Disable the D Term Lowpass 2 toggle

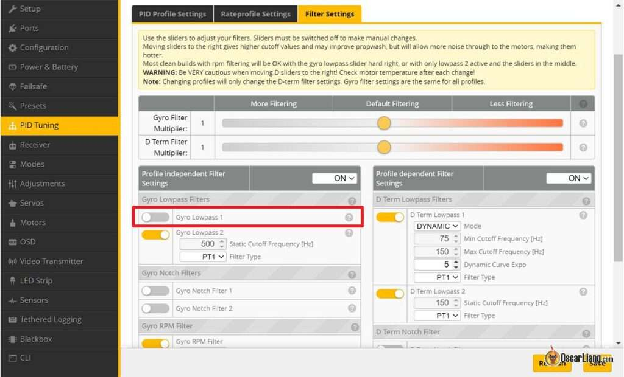390,294
